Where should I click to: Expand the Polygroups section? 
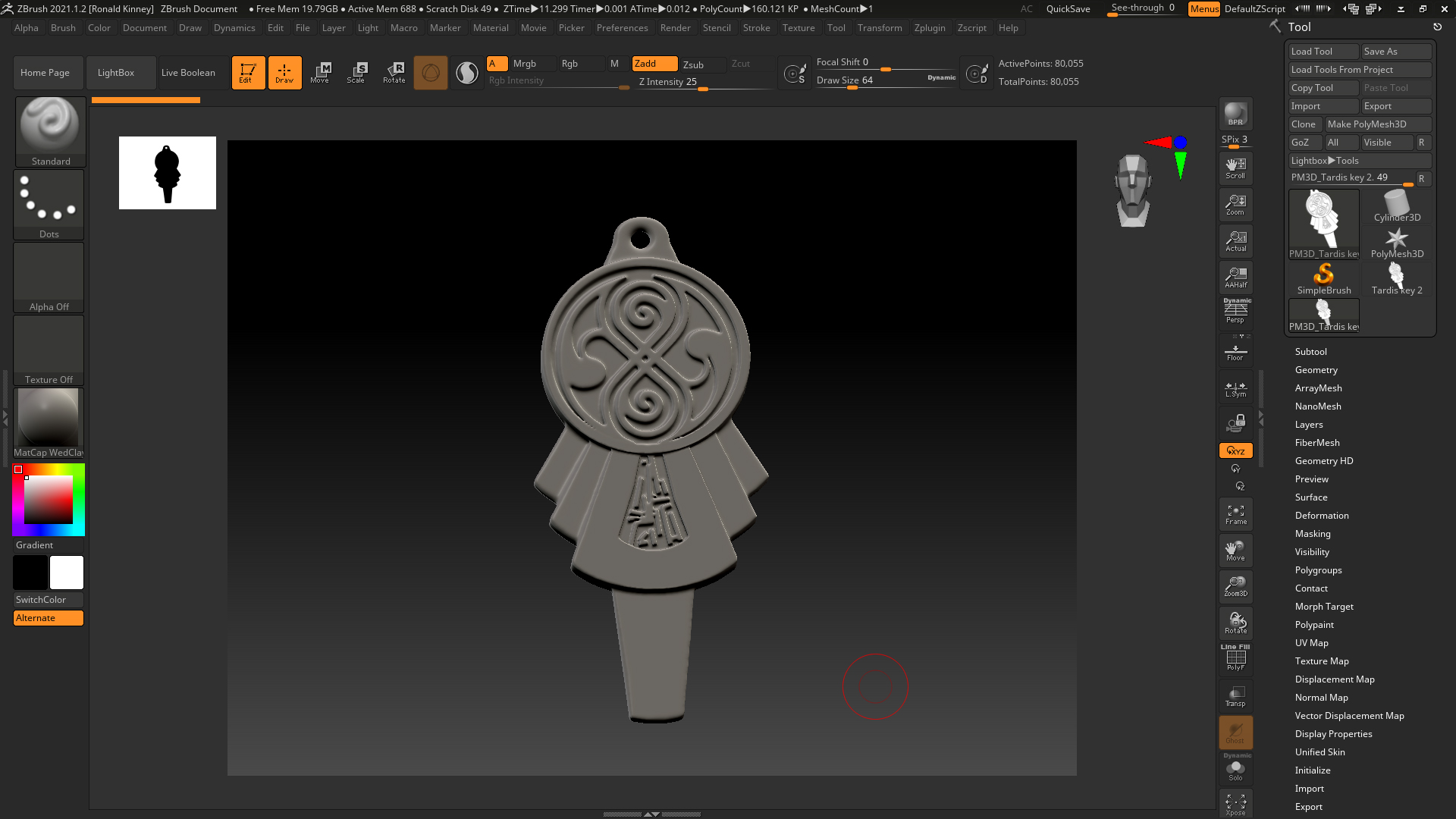tap(1318, 570)
